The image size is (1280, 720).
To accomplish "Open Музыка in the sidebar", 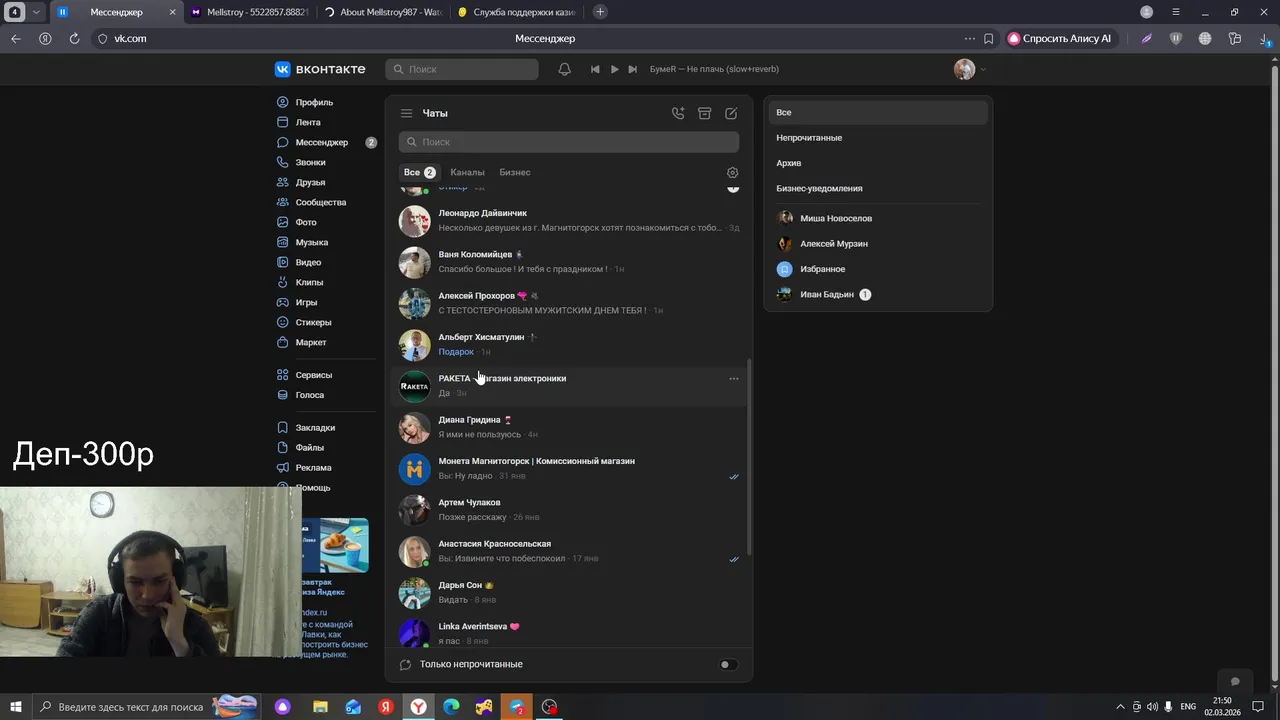I will tap(311, 242).
